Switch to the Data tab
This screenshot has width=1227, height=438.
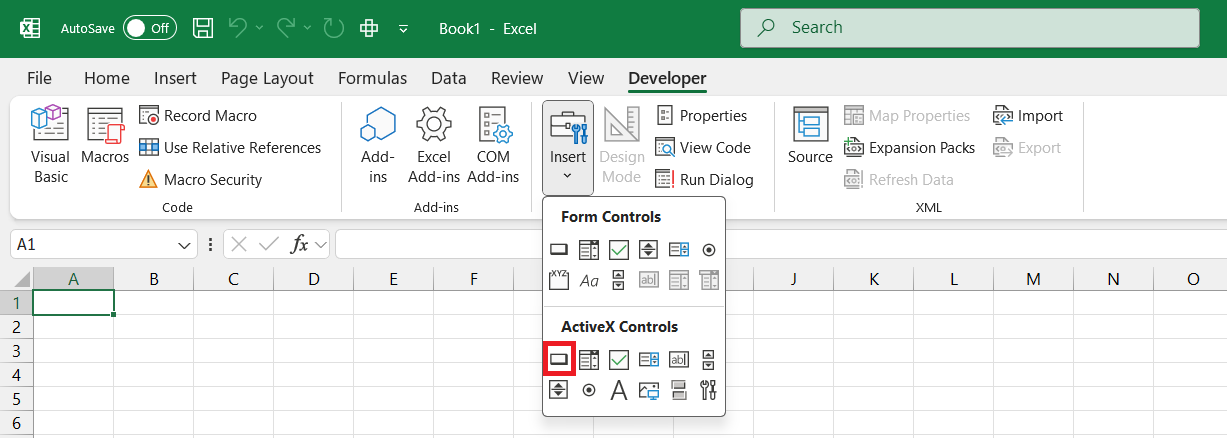click(x=449, y=78)
